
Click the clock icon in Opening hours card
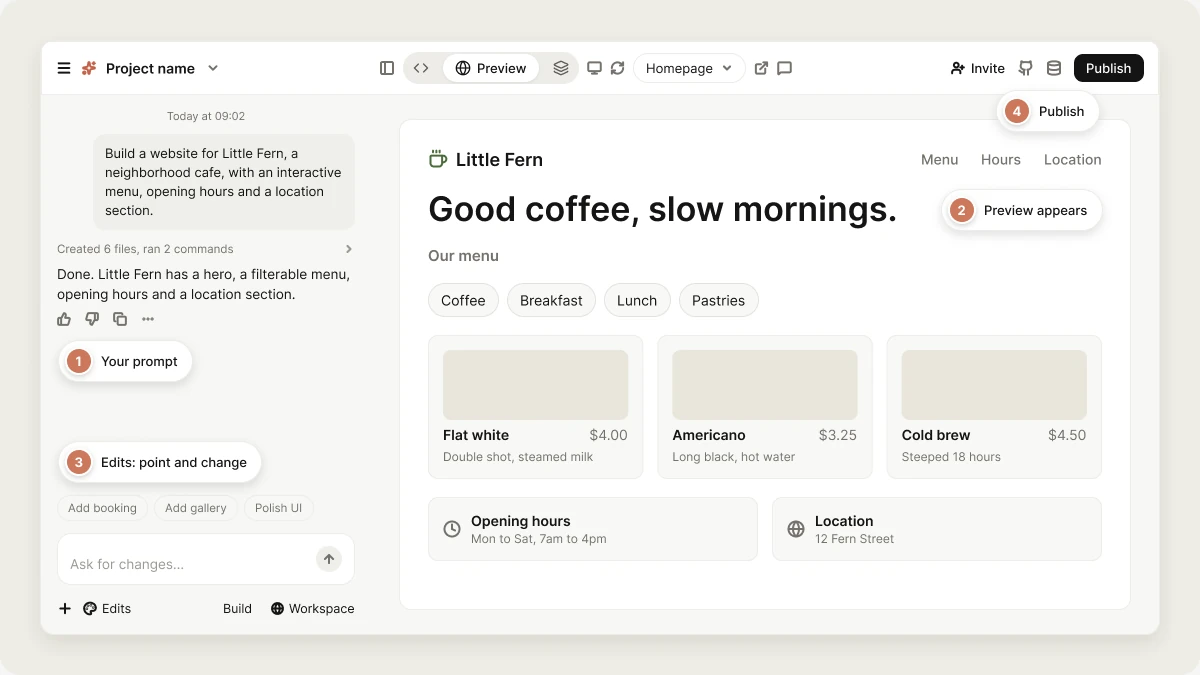coord(452,529)
